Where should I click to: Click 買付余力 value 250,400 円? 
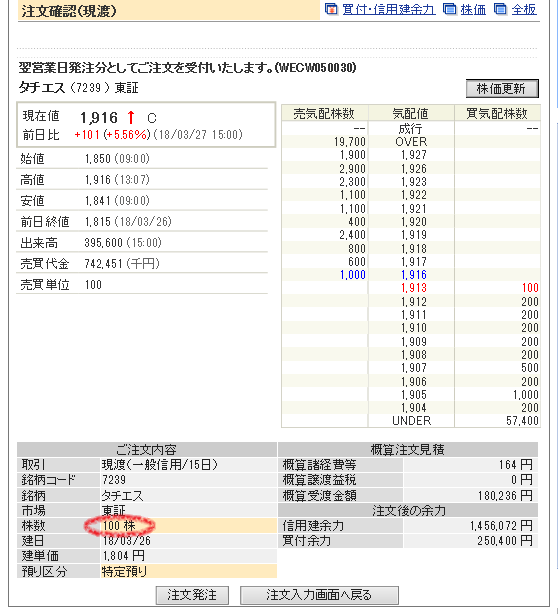click(x=505, y=541)
